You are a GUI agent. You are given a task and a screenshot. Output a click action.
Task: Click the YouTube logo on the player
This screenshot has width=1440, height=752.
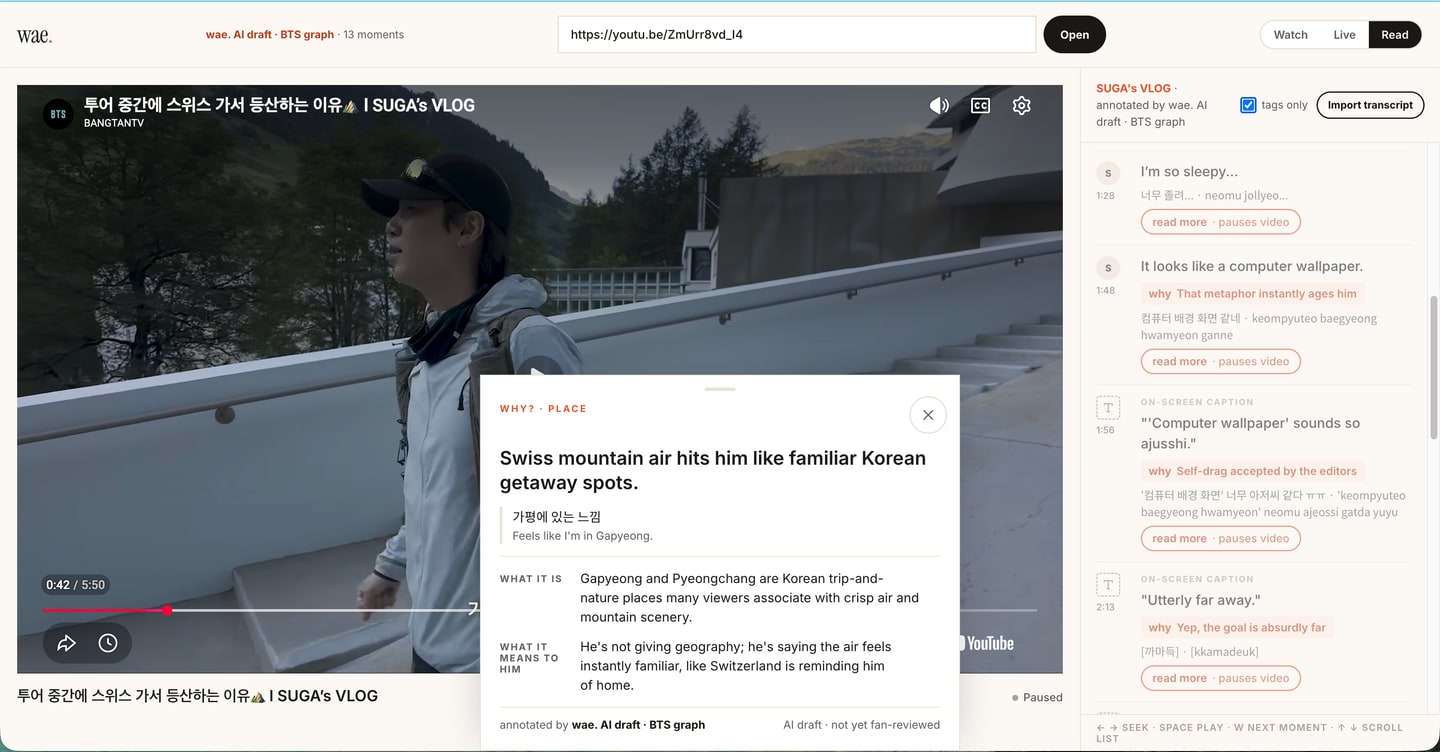click(x=985, y=643)
